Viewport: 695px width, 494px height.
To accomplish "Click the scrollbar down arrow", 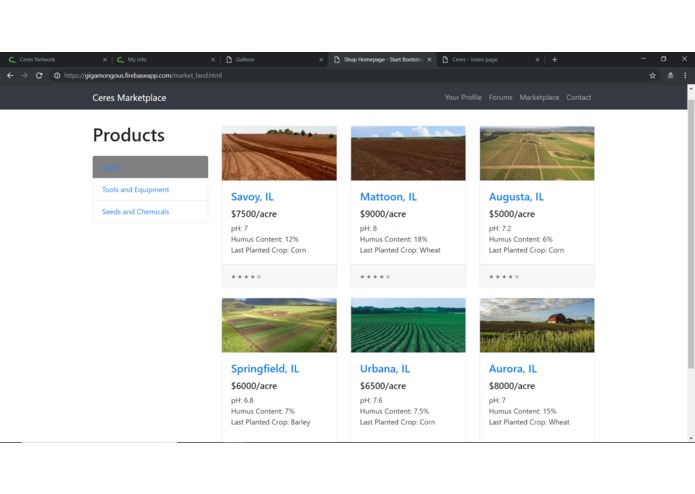I will (691, 438).
